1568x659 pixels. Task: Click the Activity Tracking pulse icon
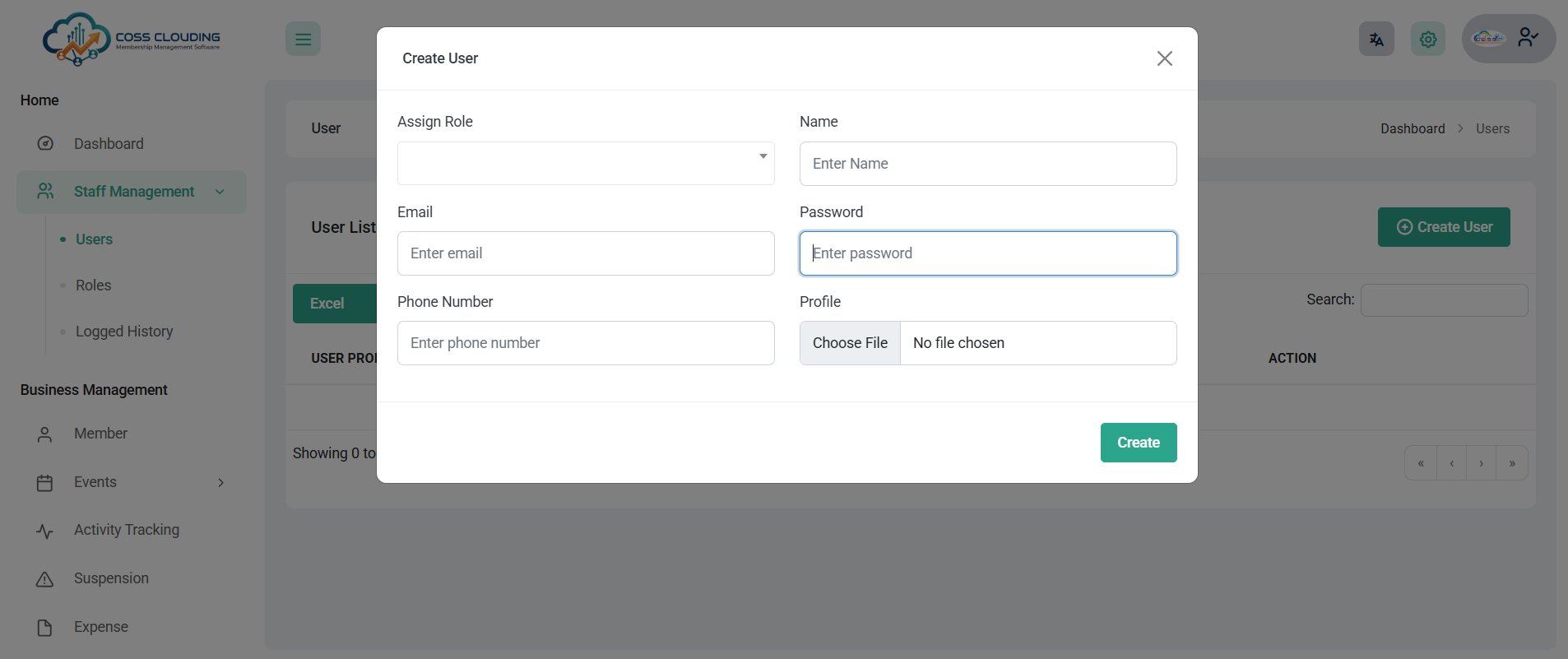point(45,531)
